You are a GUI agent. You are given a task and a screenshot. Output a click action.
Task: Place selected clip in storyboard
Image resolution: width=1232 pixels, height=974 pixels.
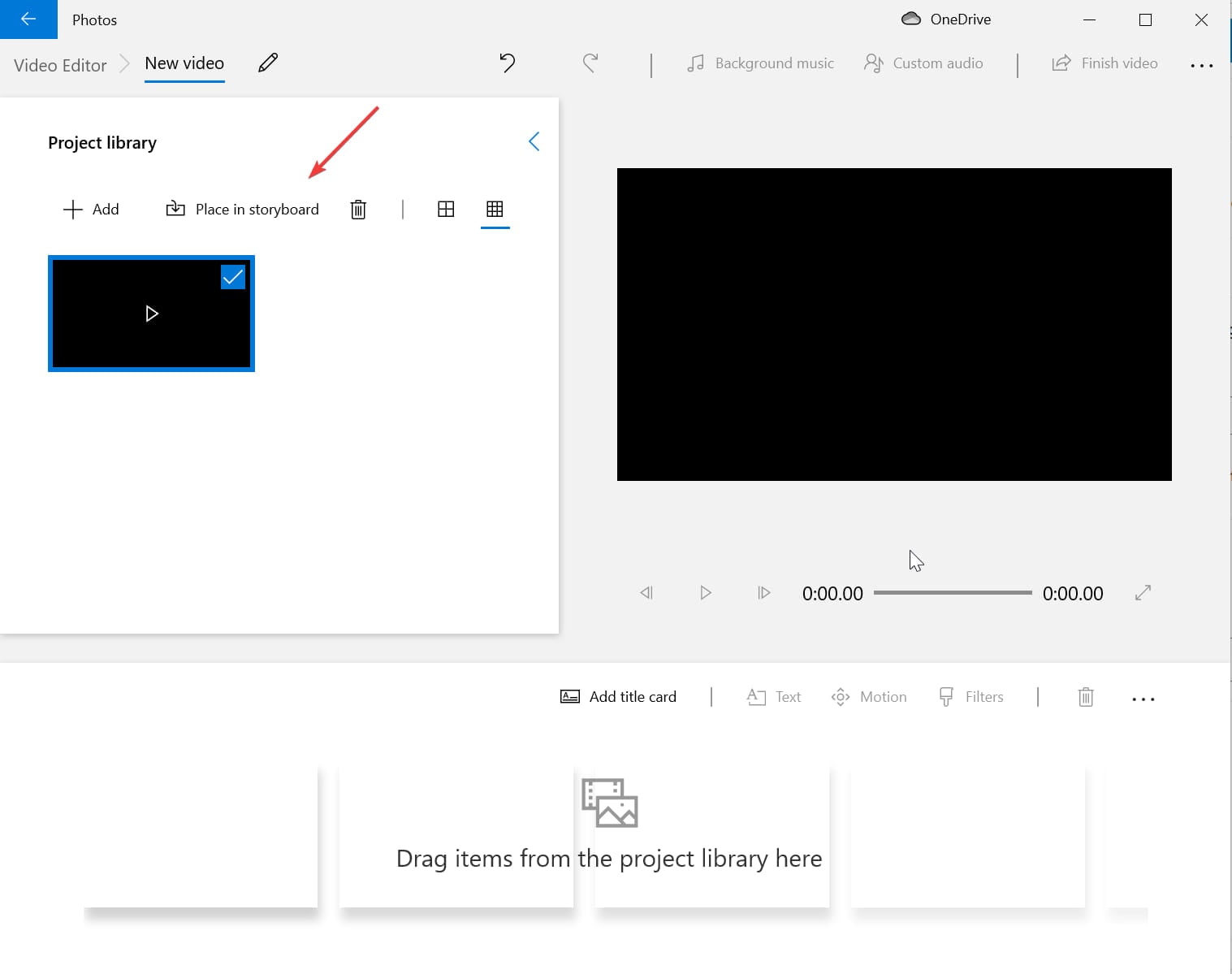tap(242, 210)
